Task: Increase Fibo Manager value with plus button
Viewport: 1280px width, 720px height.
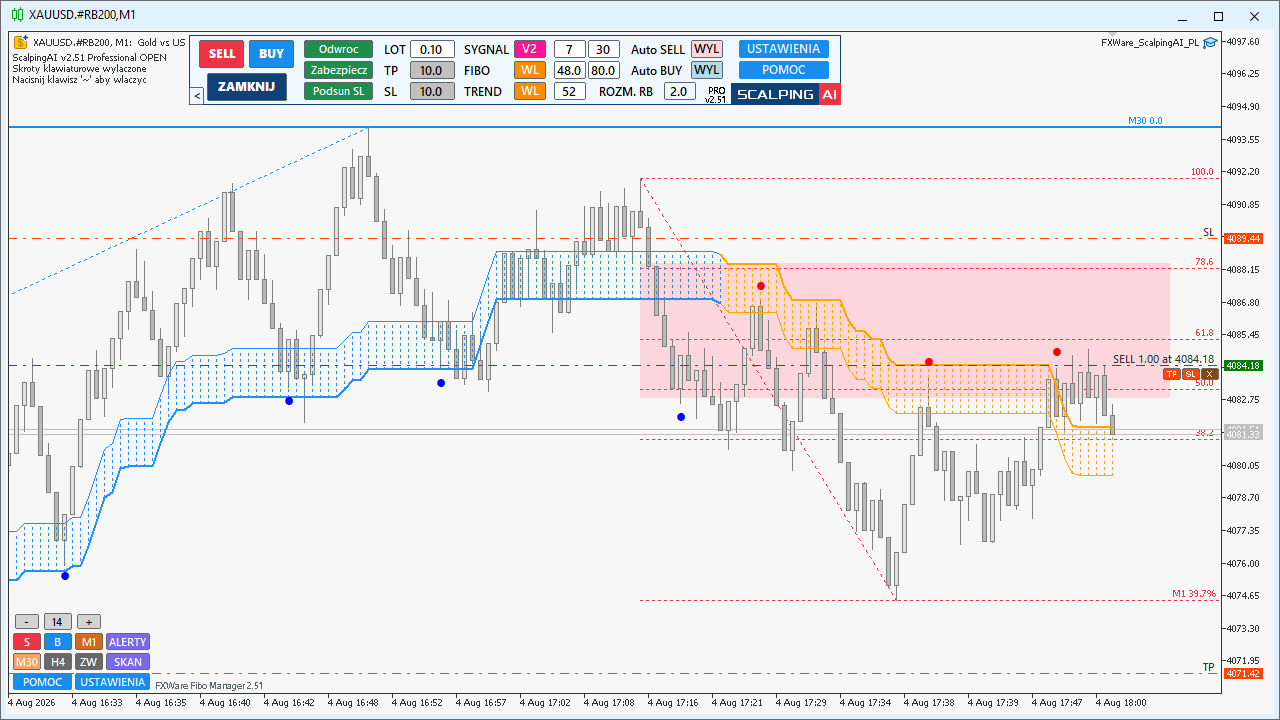Action: click(89, 622)
